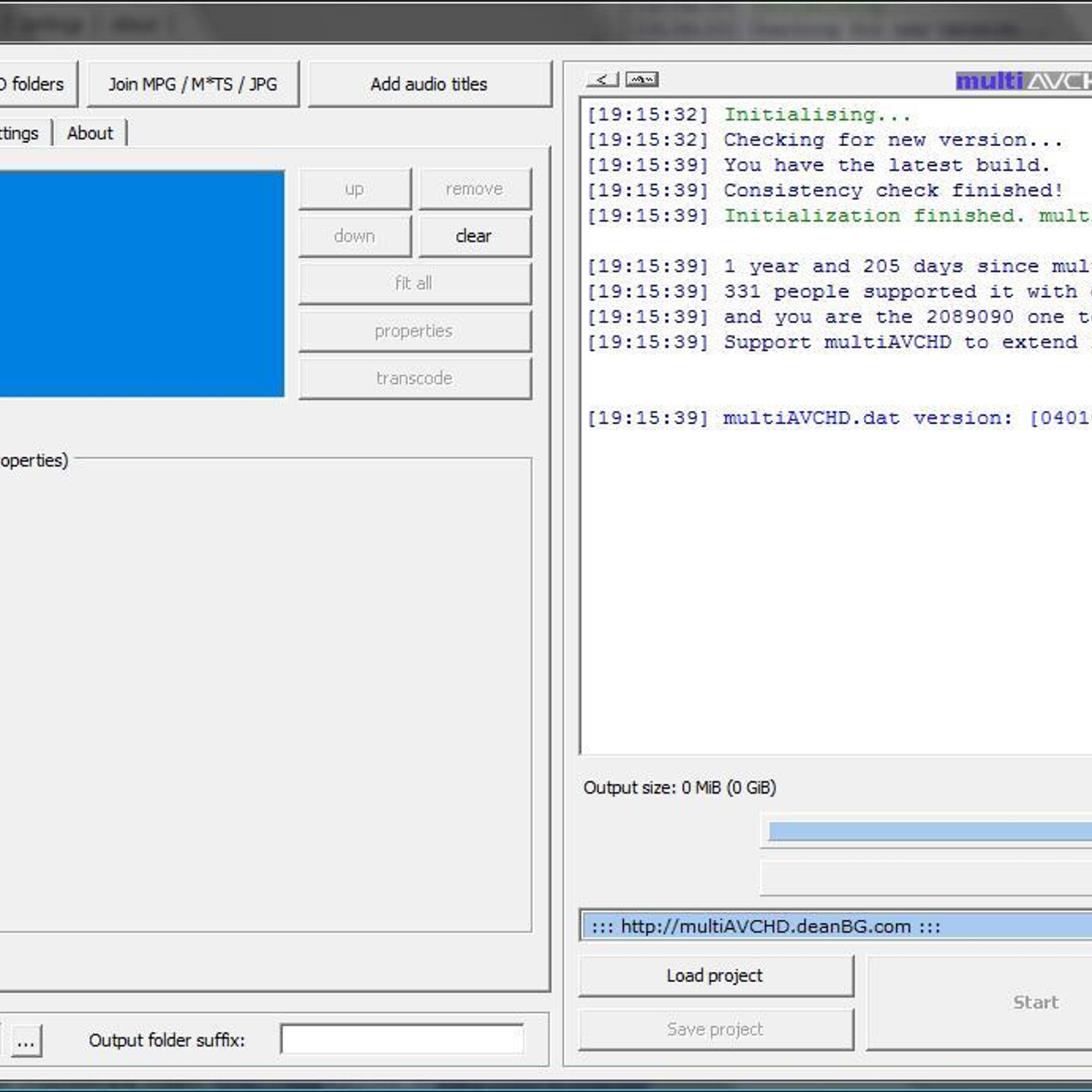Click the Save project button
Viewport: 1092px width, 1092px height.
coord(715,1029)
